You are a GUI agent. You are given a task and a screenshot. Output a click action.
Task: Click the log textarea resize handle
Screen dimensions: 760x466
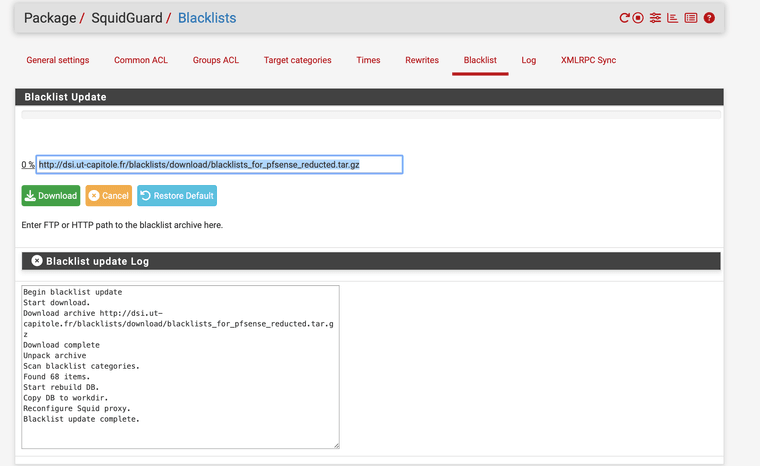tap(336, 445)
